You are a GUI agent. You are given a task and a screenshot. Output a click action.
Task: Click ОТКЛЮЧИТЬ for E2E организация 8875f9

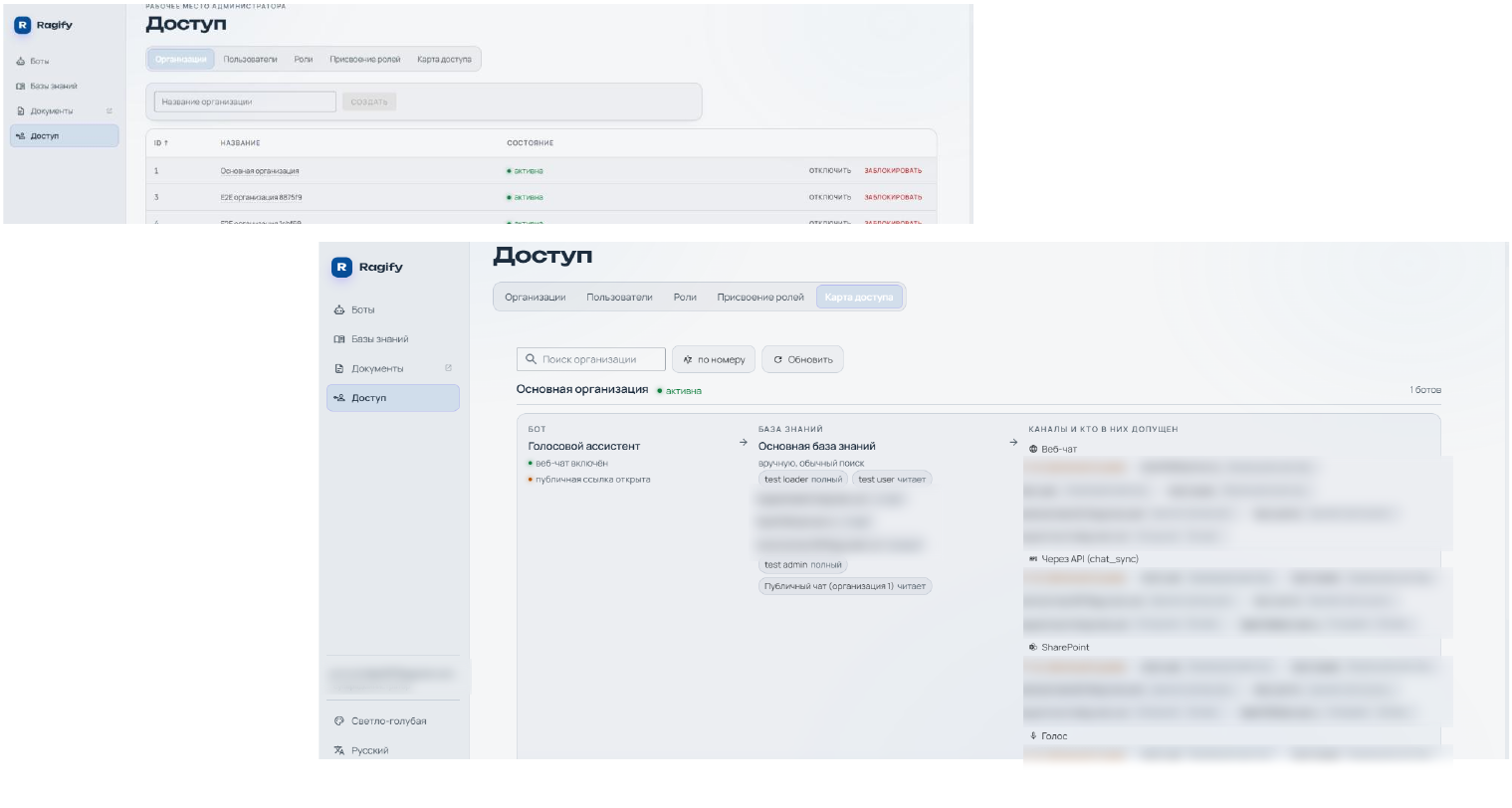point(830,197)
